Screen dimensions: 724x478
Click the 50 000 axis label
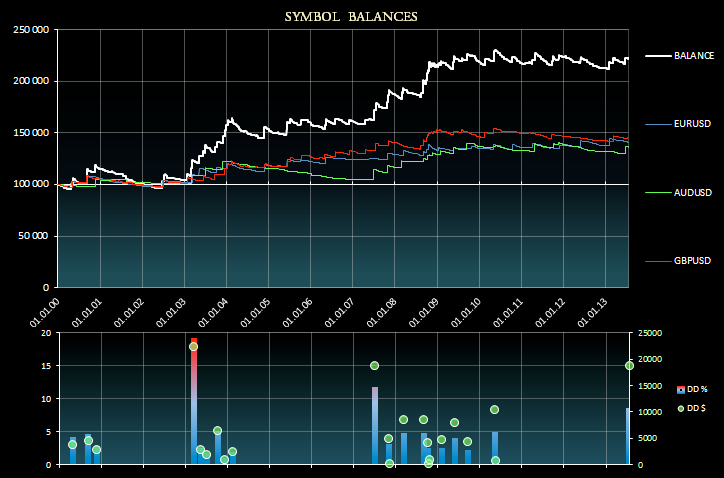[34, 236]
